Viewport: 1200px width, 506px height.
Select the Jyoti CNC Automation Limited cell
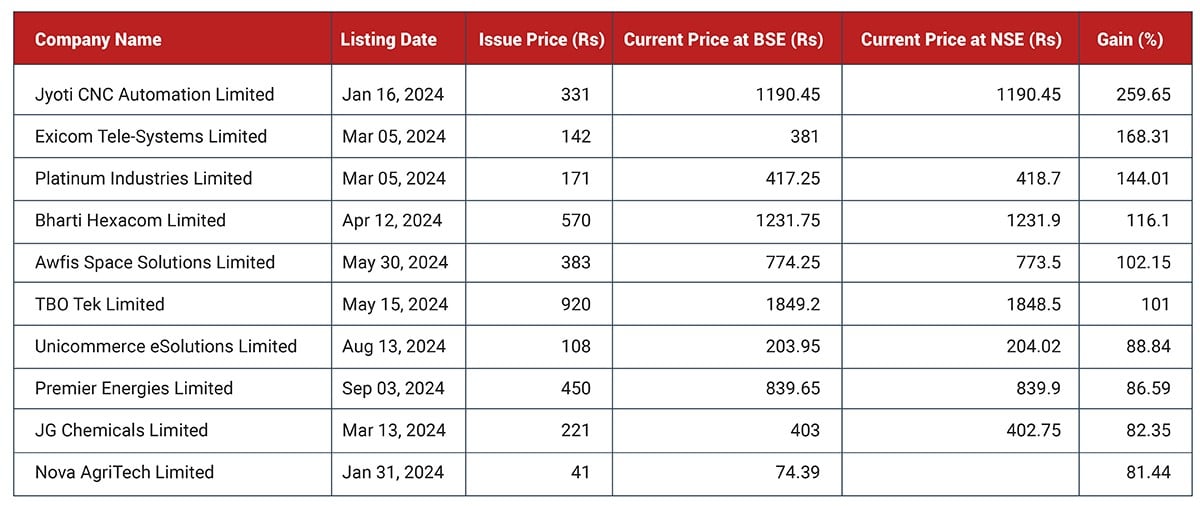(x=154, y=94)
